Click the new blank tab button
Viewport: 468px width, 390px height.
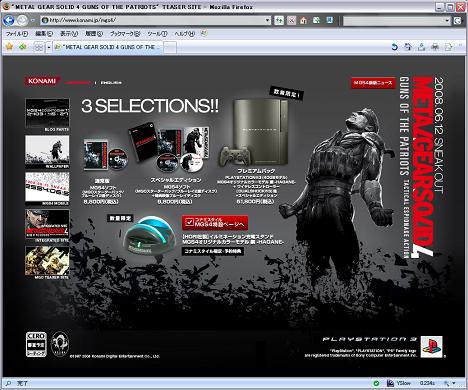tap(170, 48)
